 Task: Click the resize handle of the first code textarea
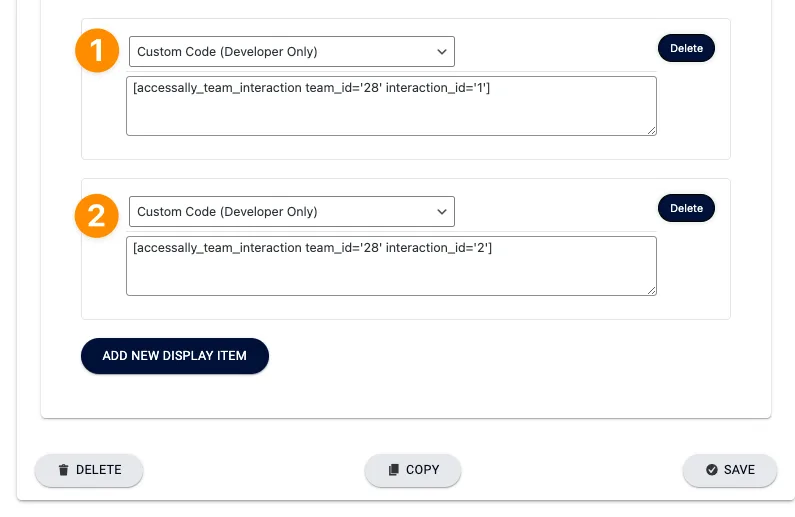tap(651, 129)
